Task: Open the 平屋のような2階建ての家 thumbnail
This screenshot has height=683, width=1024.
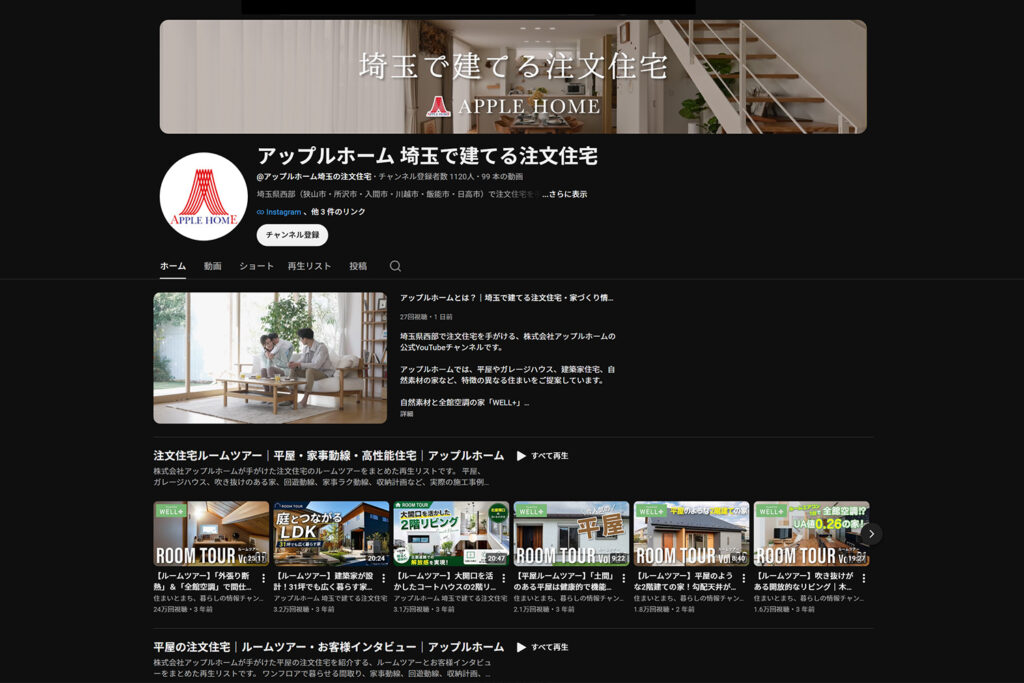Action: (692, 533)
